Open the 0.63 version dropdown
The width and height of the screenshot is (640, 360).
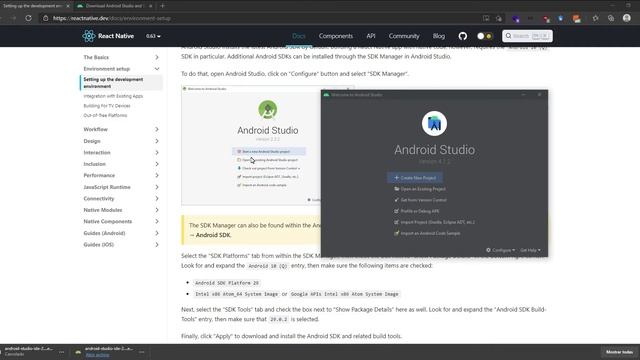point(153,36)
